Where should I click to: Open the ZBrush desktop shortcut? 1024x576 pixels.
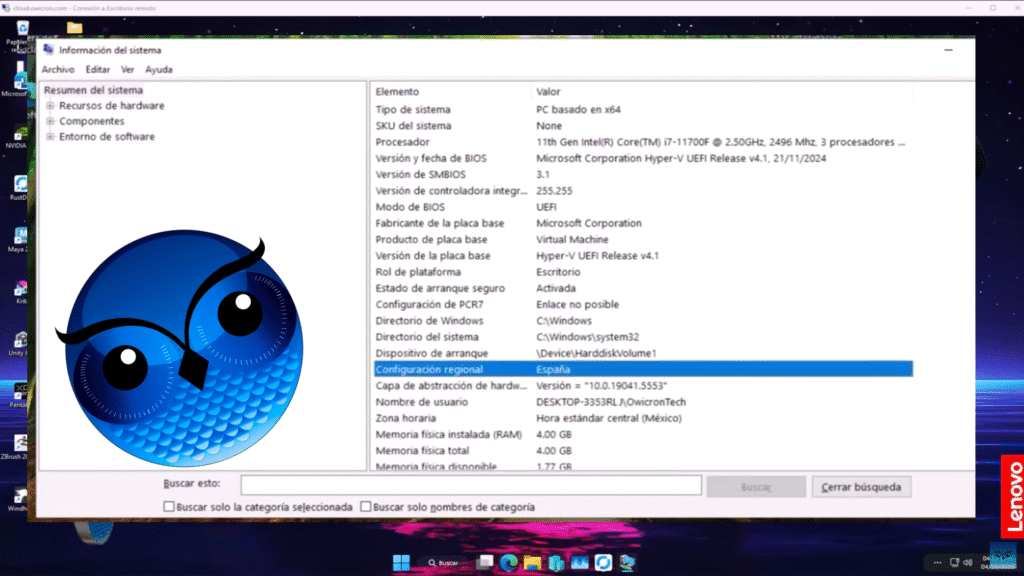[x=19, y=443]
